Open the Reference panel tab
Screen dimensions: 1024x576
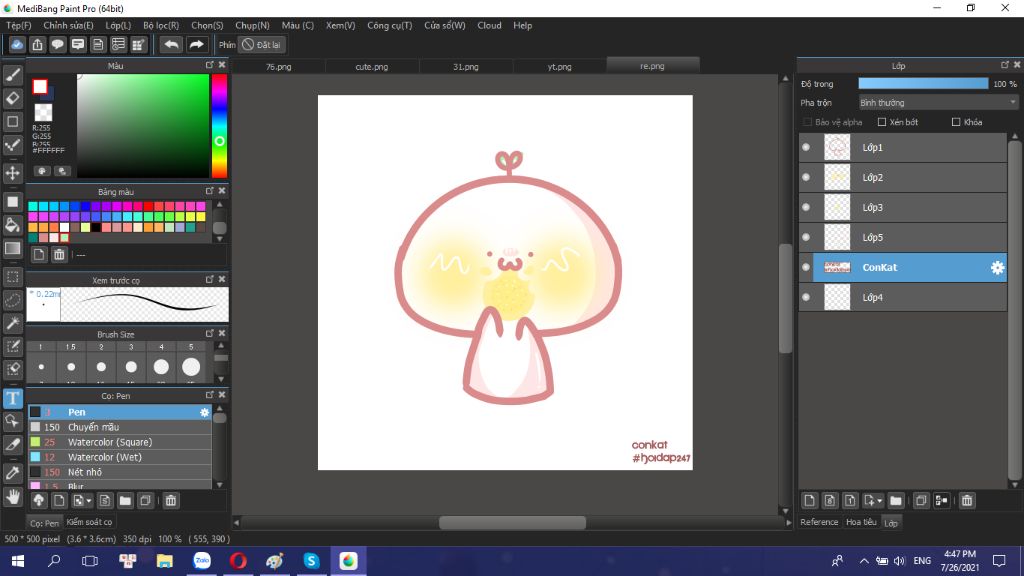819,522
